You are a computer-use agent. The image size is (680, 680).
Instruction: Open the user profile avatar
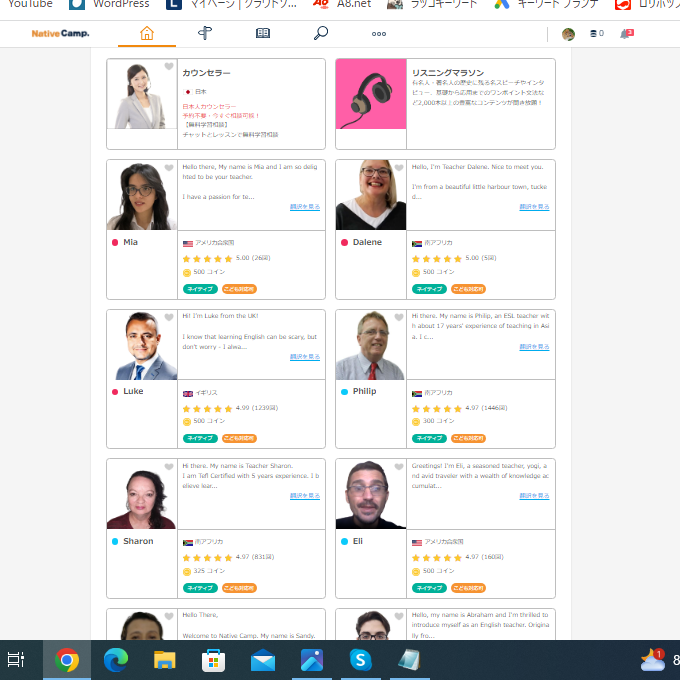click(x=568, y=34)
